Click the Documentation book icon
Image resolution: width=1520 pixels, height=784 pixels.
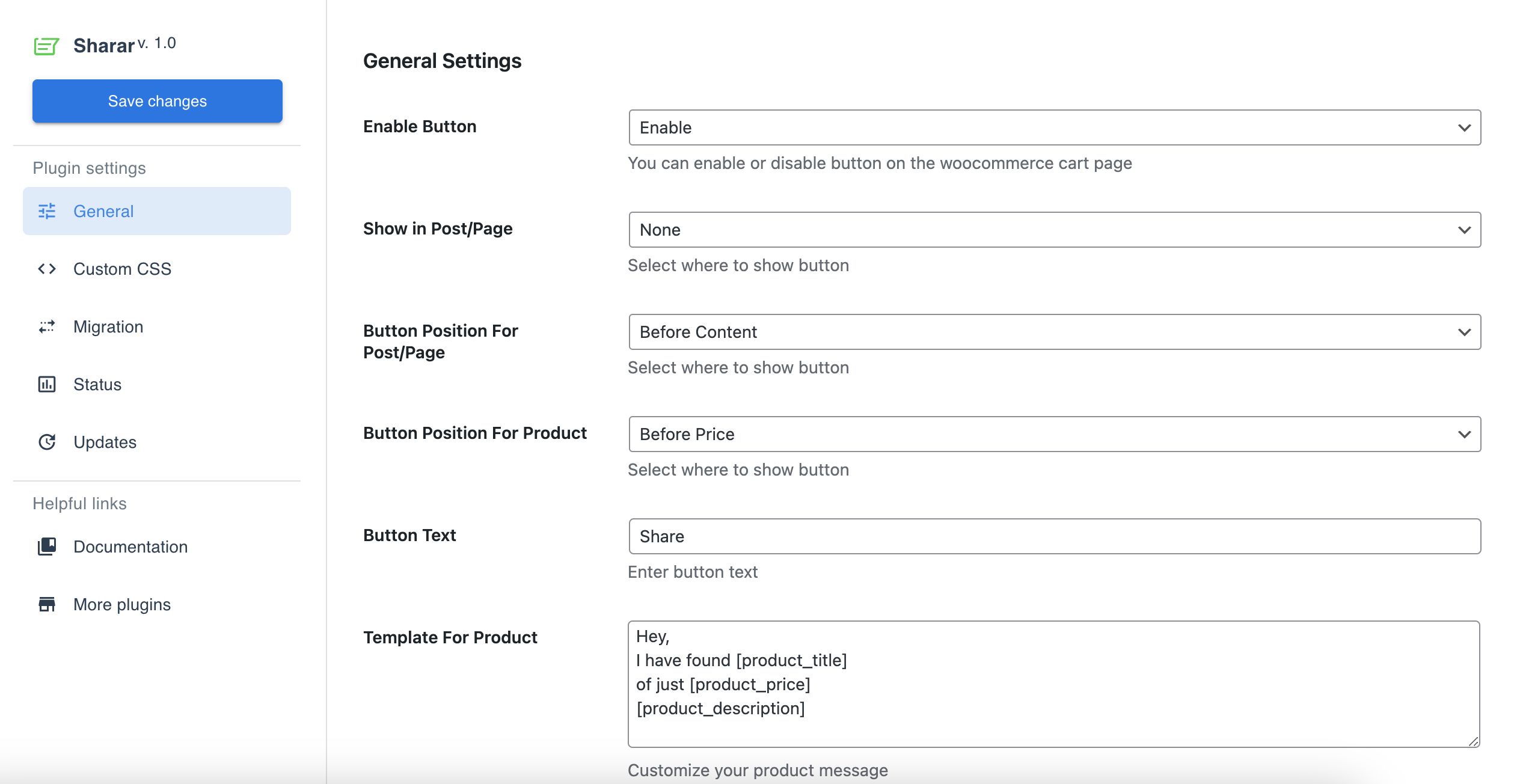point(47,547)
